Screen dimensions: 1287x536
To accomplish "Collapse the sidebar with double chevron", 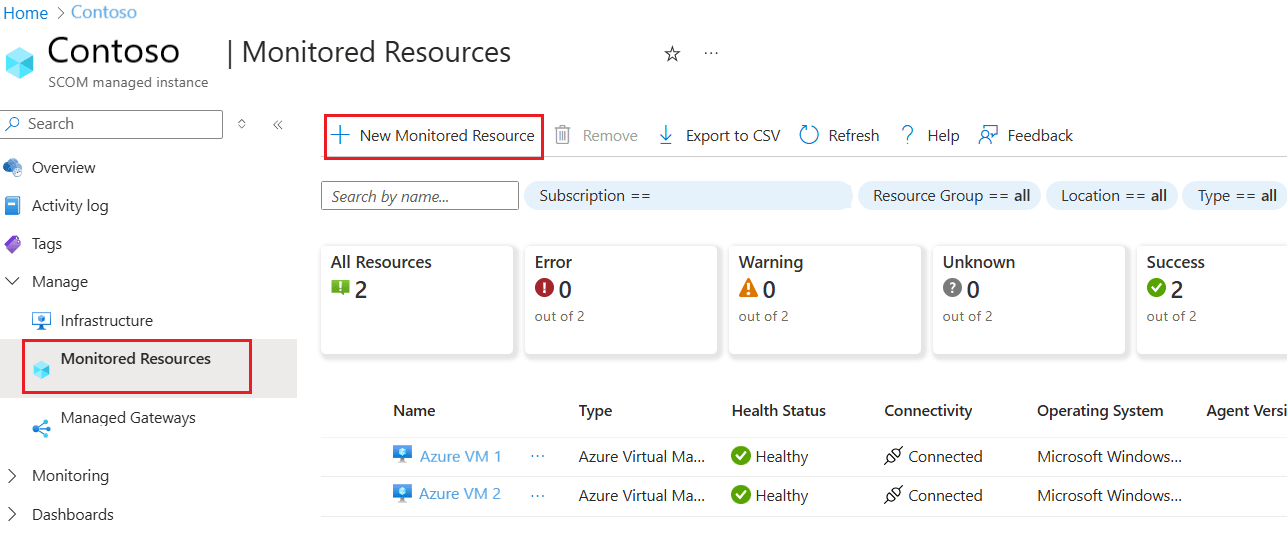I will click(278, 124).
